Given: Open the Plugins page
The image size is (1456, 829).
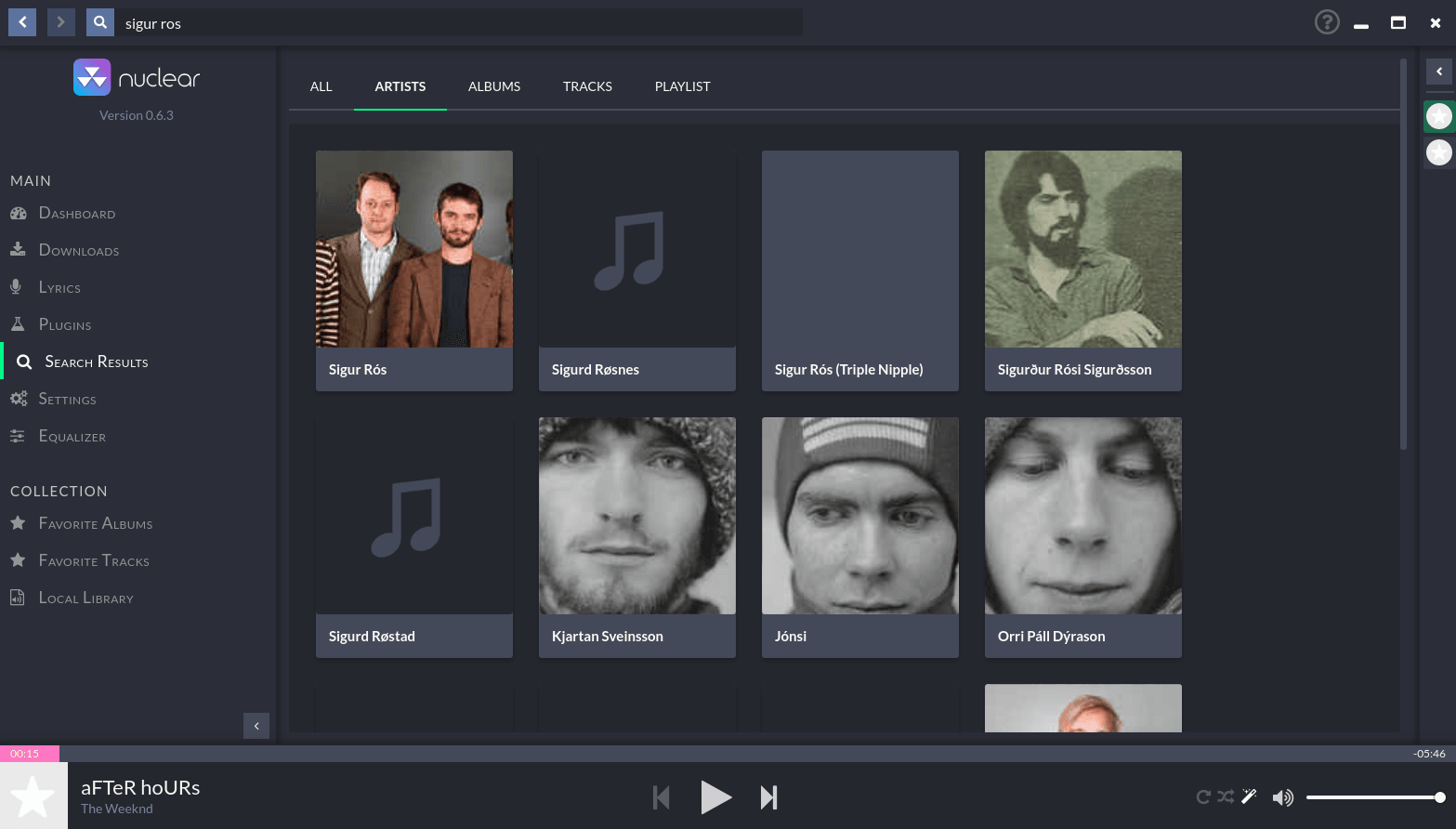Looking at the screenshot, I should click(65, 324).
